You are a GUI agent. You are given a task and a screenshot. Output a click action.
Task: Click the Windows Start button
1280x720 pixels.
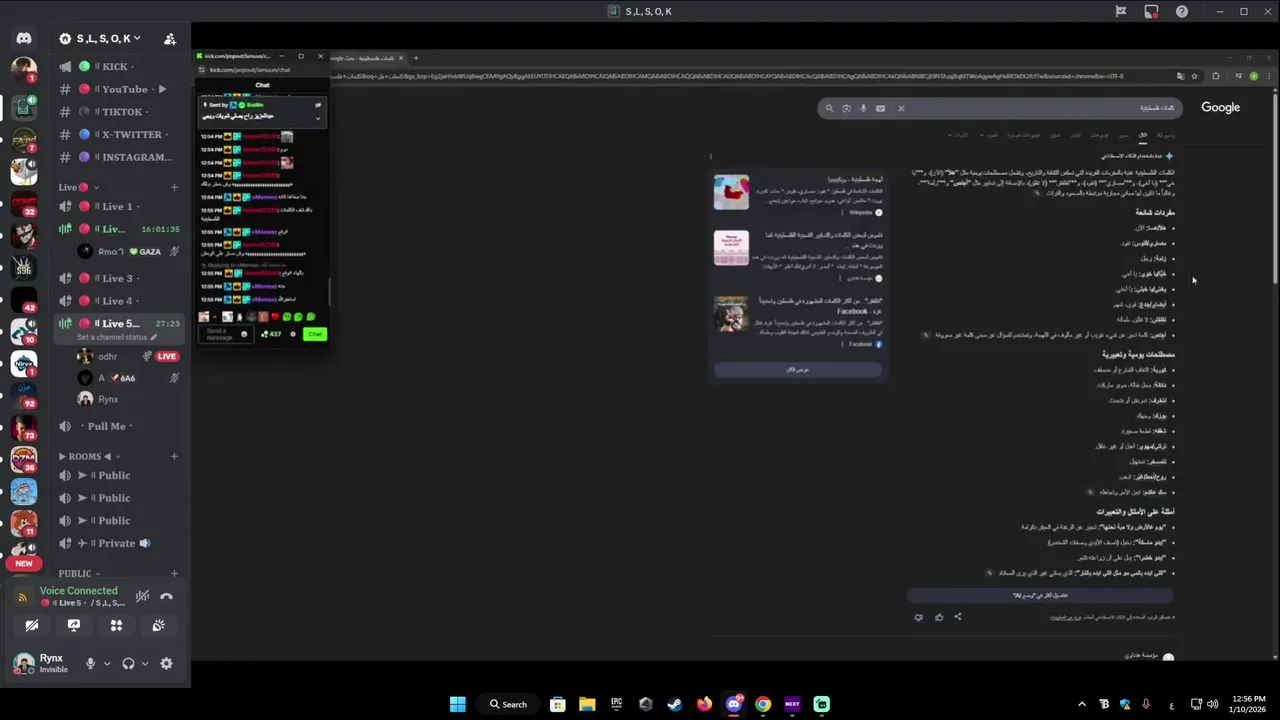[x=458, y=704]
